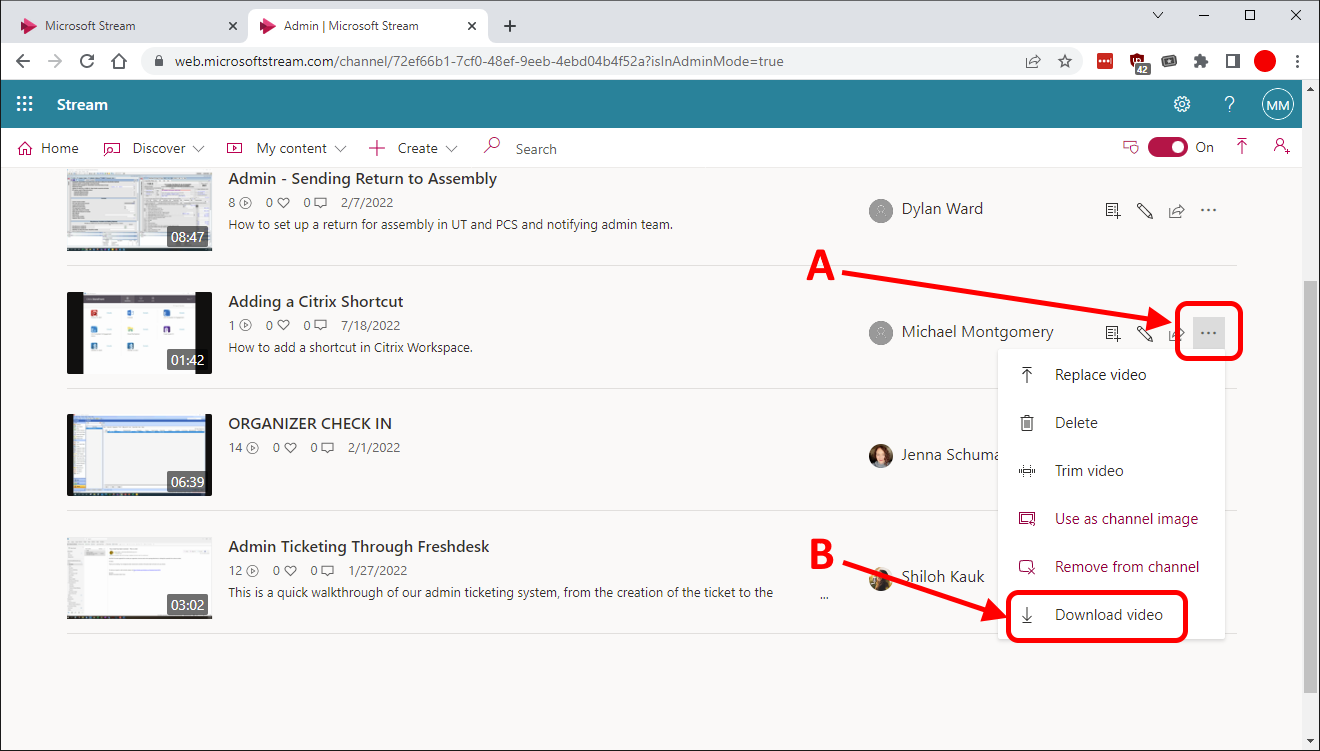Add Adding a Citrix Shortcut to watchlist
This screenshot has height=751, width=1320.
[x=1113, y=333]
